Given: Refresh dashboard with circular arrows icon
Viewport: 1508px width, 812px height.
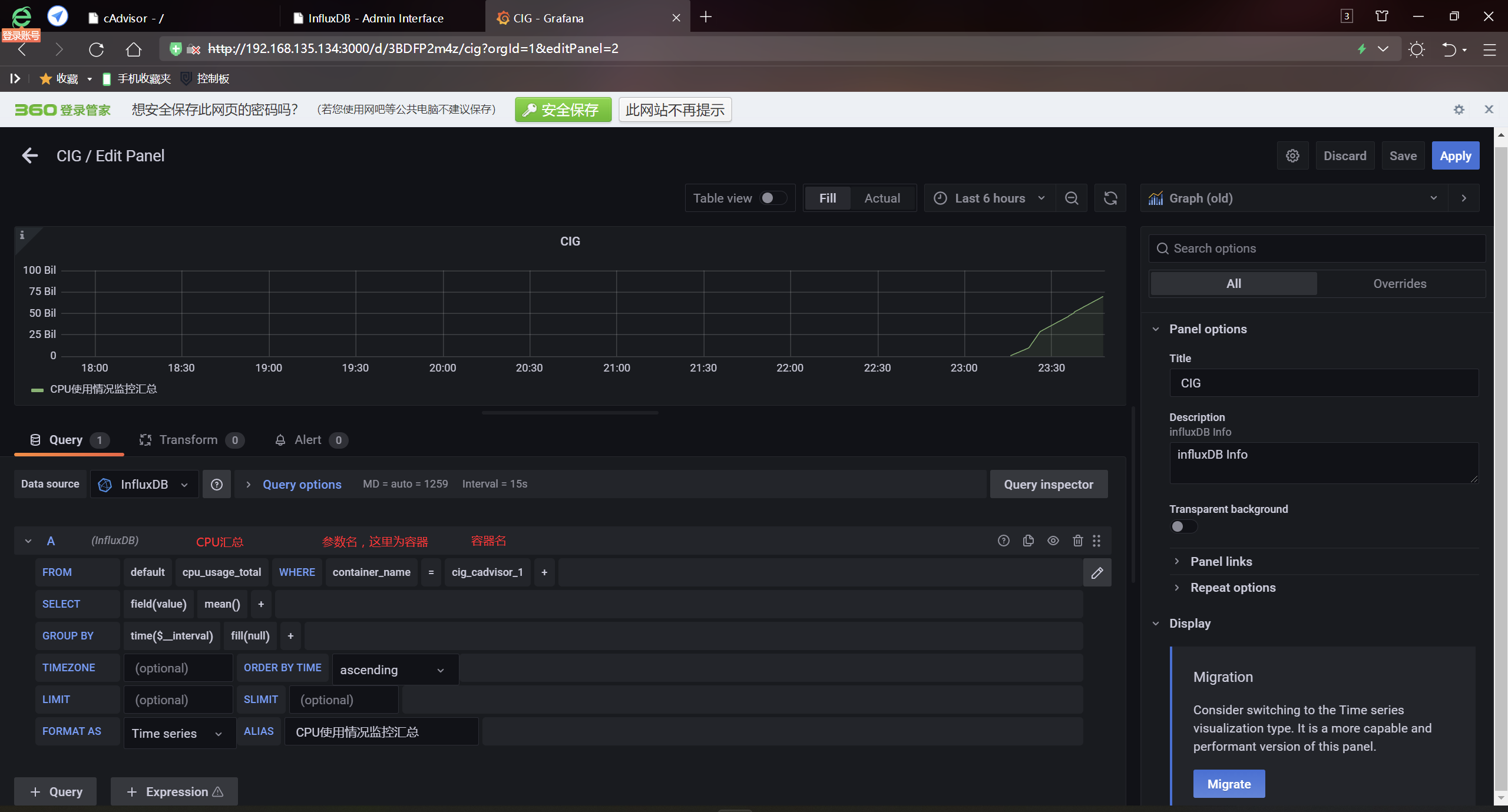Looking at the screenshot, I should [x=1110, y=198].
